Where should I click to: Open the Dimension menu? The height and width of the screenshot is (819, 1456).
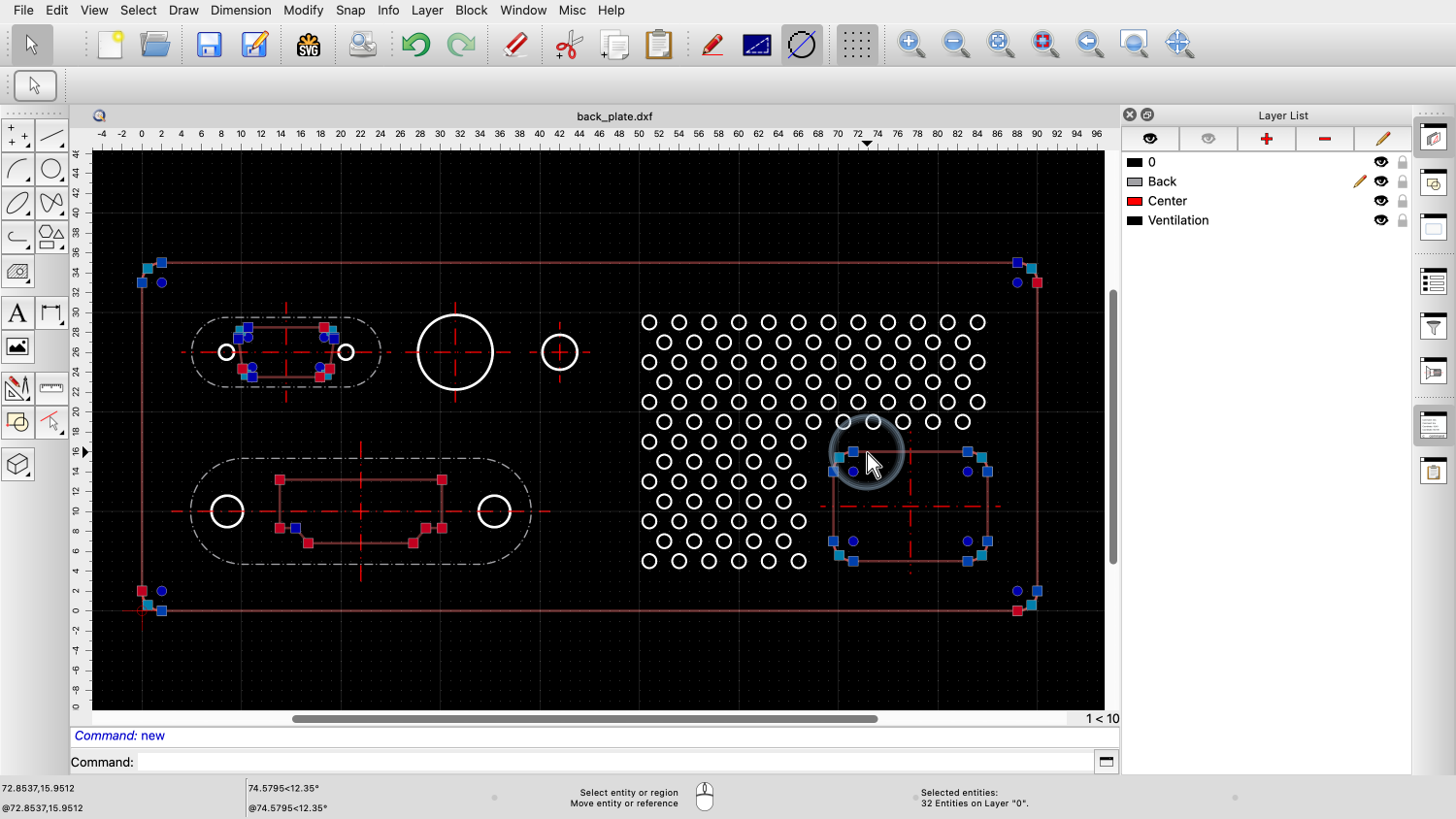(x=241, y=10)
